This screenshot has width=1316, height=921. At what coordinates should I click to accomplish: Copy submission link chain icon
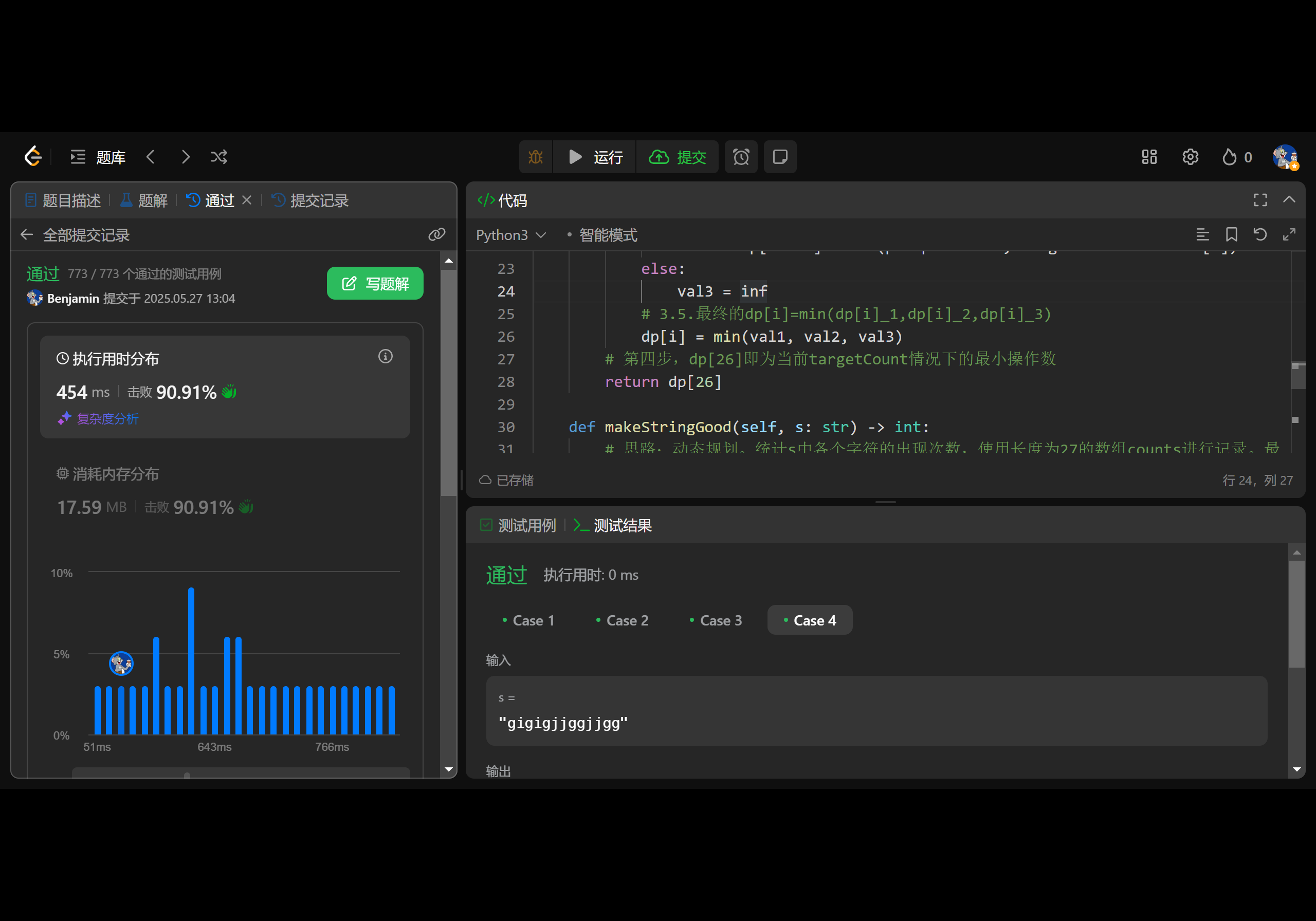[x=437, y=234]
